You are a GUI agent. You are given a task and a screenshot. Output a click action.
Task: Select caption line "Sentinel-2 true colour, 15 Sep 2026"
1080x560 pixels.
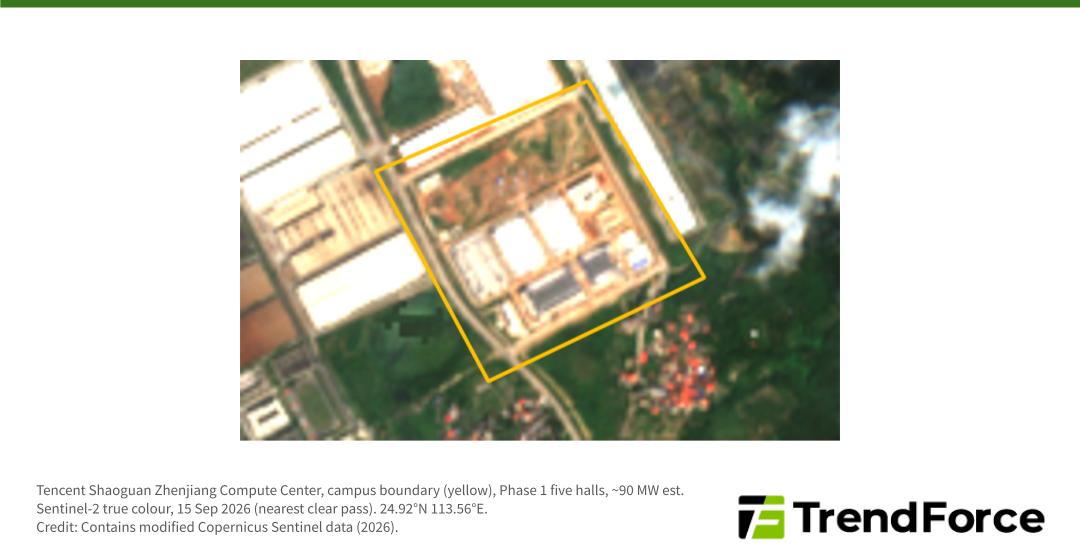[x=262, y=509]
